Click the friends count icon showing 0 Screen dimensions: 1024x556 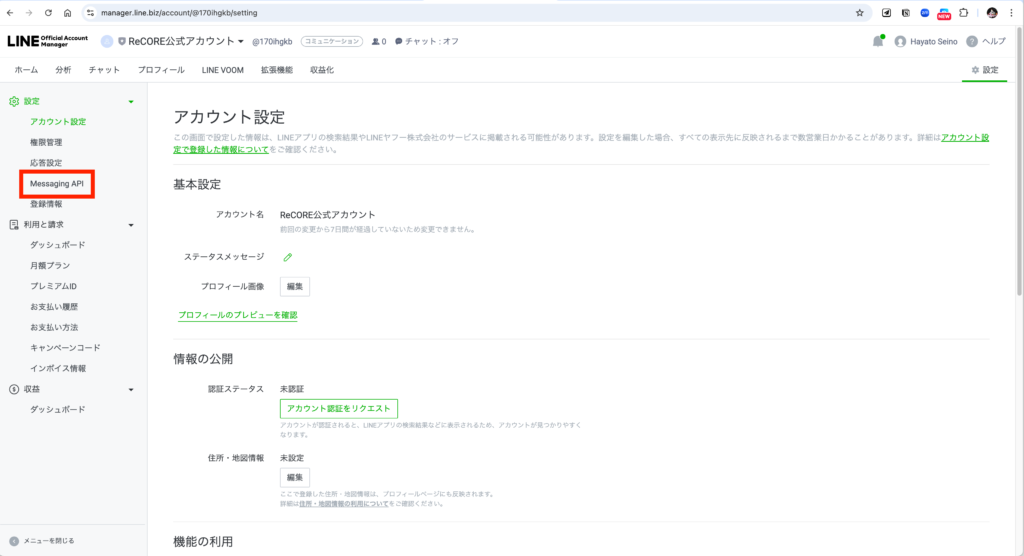[x=379, y=41]
